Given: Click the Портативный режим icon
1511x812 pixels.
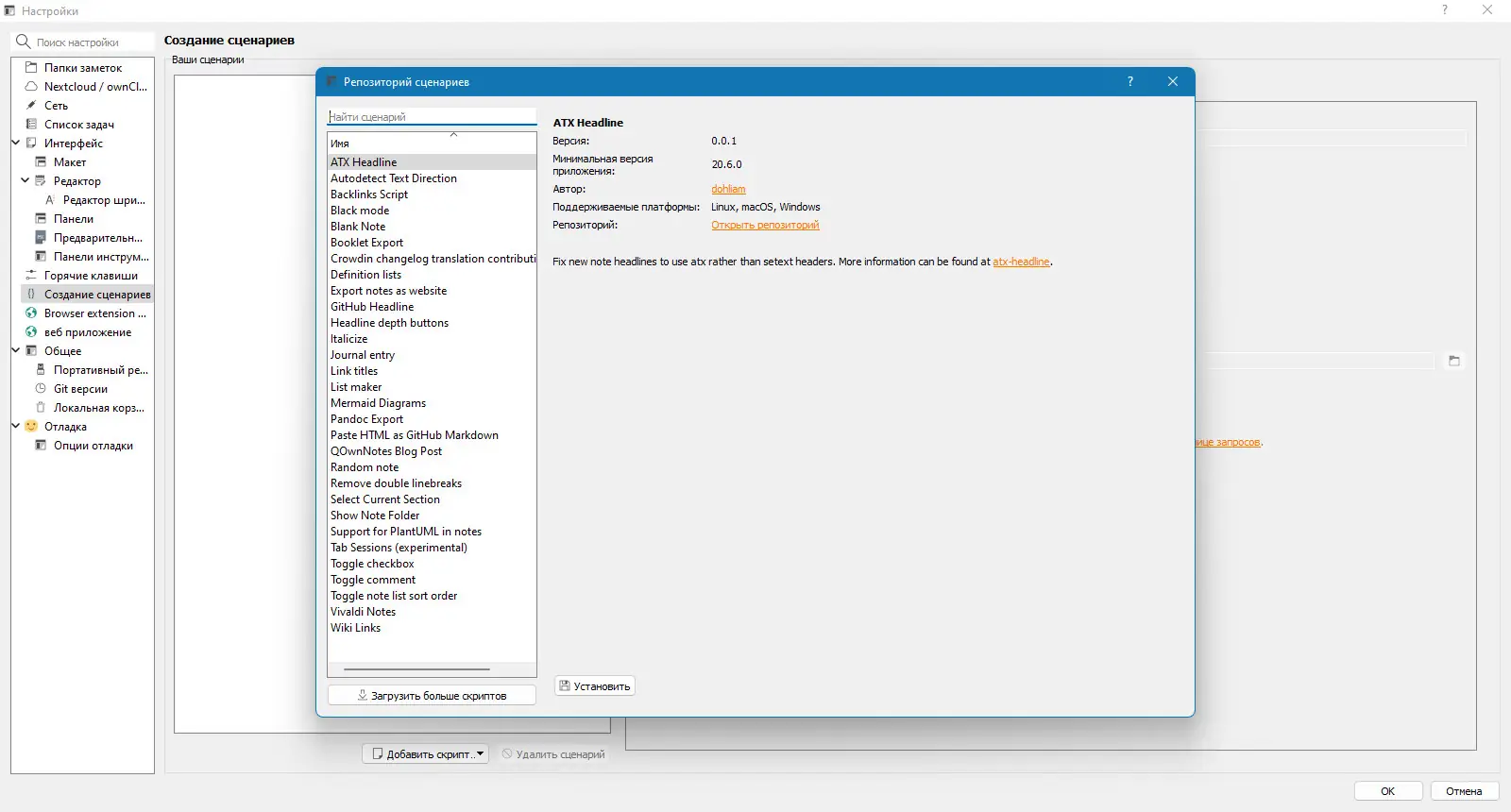Looking at the screenshot, I should [x=41, y=370].
